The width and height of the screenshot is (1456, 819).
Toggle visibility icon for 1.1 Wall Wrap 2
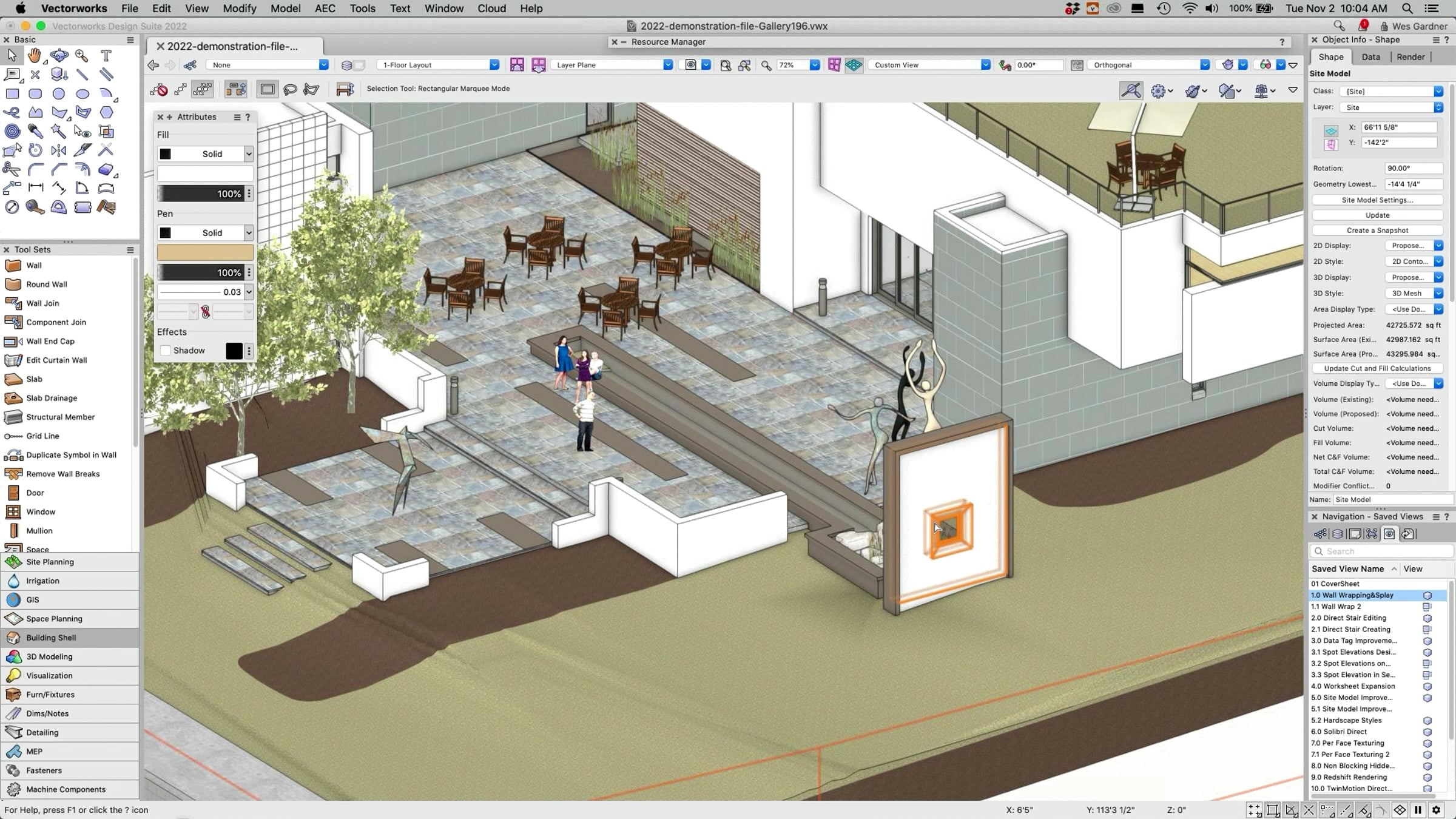[1427, 607]
